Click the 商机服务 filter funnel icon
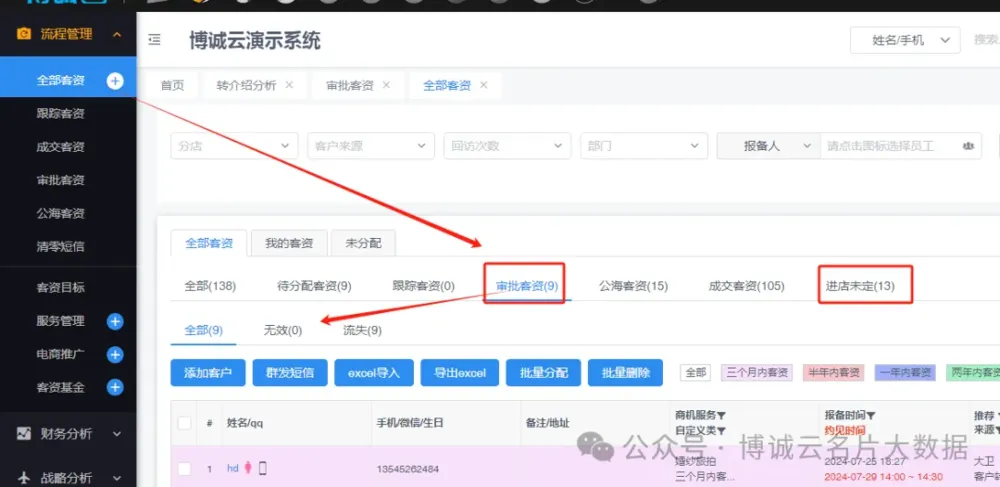The height and width of the screenshot is (487, 1000). click(x=722, y=416)
